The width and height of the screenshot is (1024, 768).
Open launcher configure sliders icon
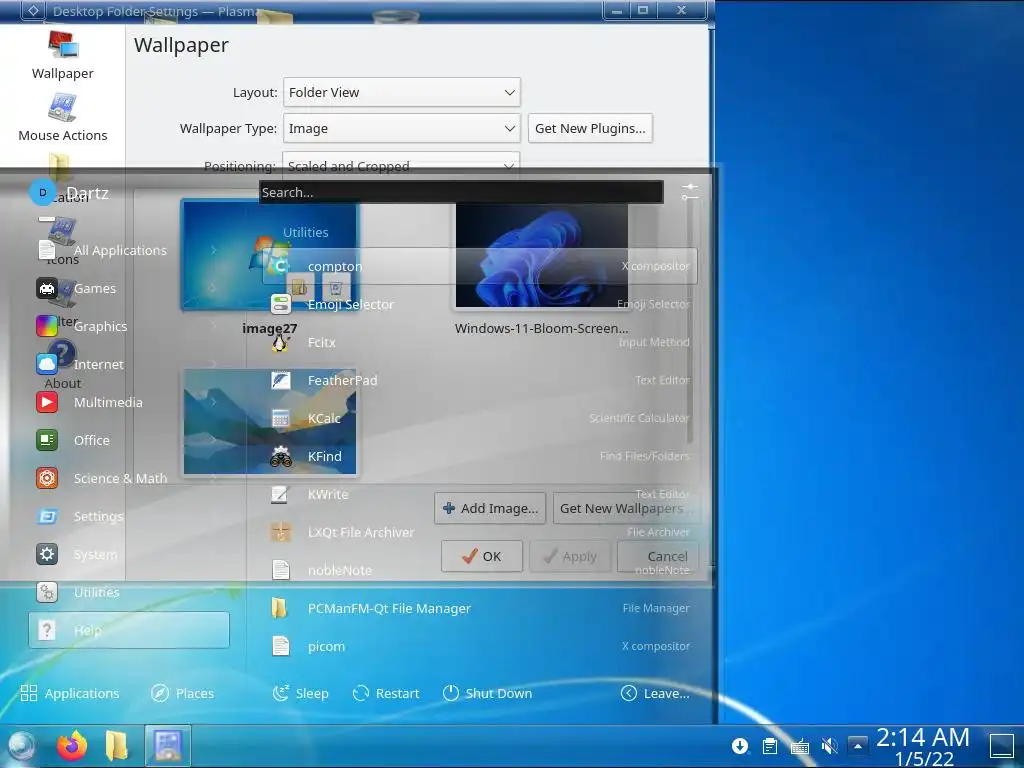point(690,192)
